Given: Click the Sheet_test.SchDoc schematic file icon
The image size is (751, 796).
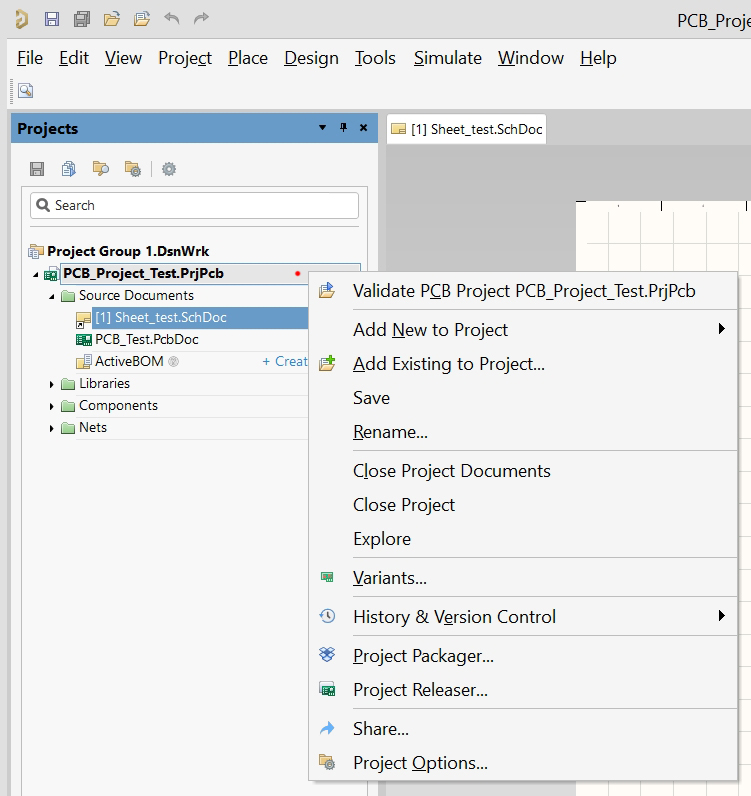Looking at the screenshot, I should pyautogui.click(x=83, y=319).
